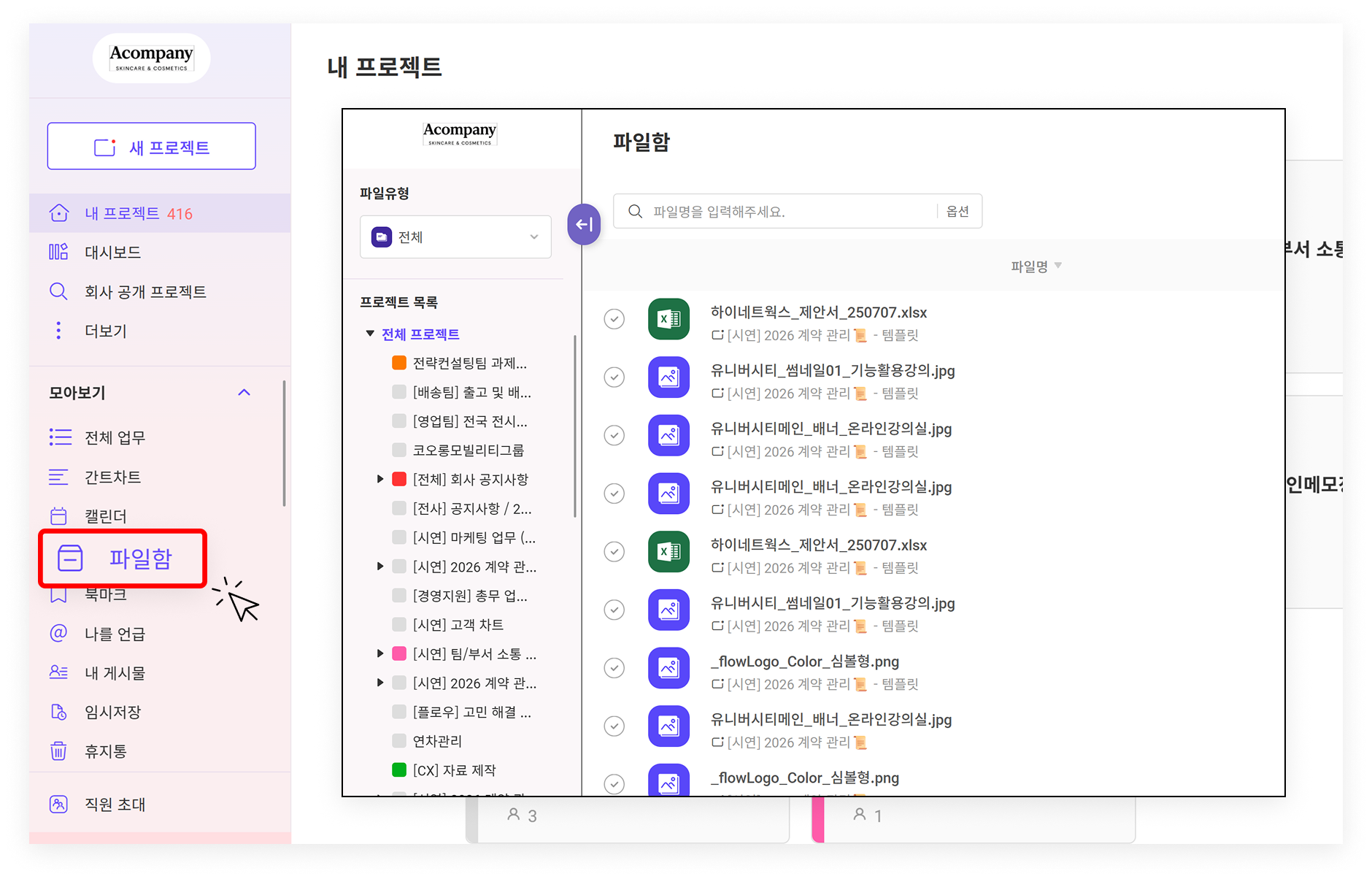The width and height of the screenshot is (1372, 879).
Task: Click orange color swatch for 전략컨설팅팀 project
Action: (399, 363)
